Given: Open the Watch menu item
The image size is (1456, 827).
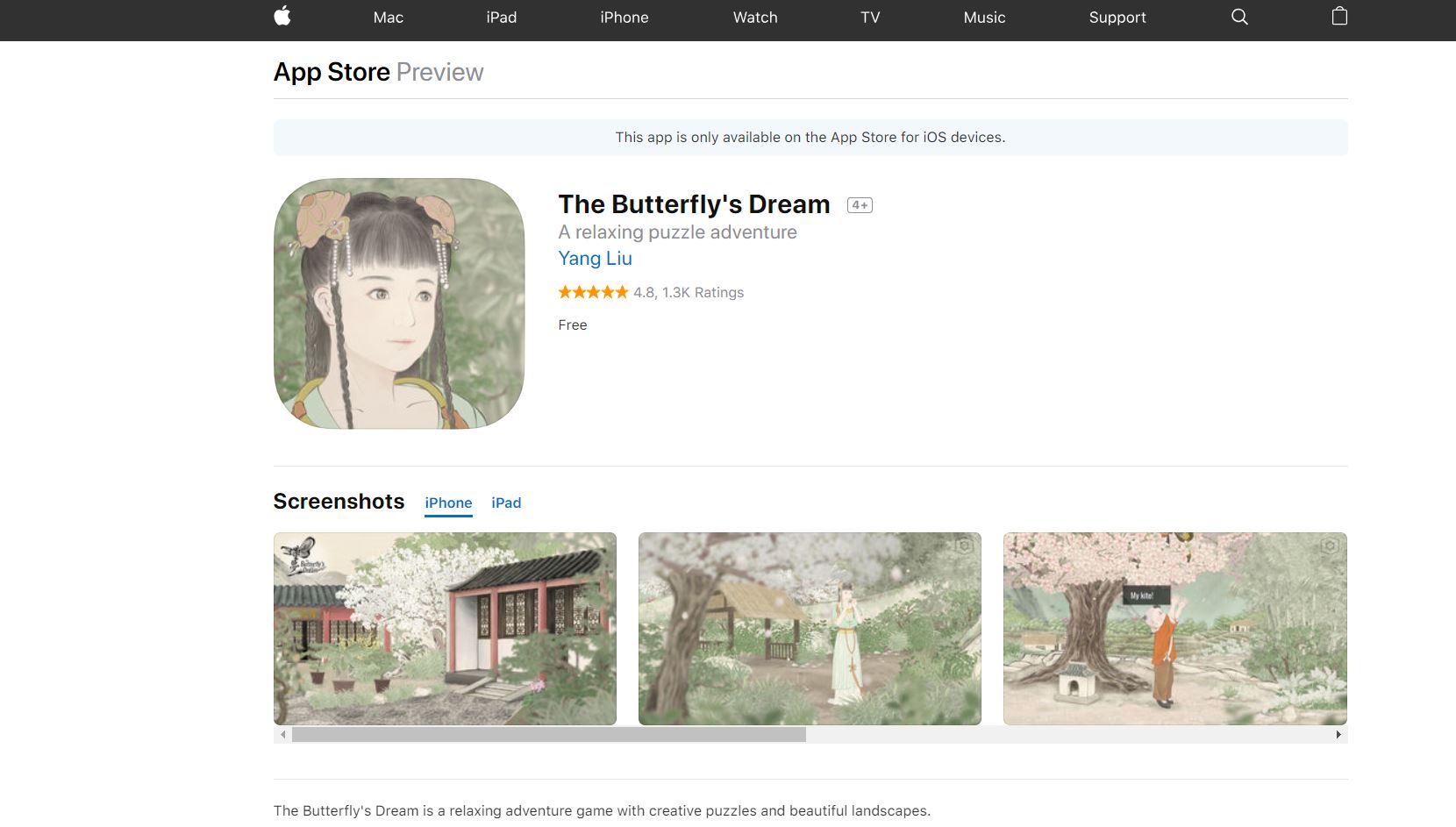Looking at the screenshot, I should pos(755,18).
